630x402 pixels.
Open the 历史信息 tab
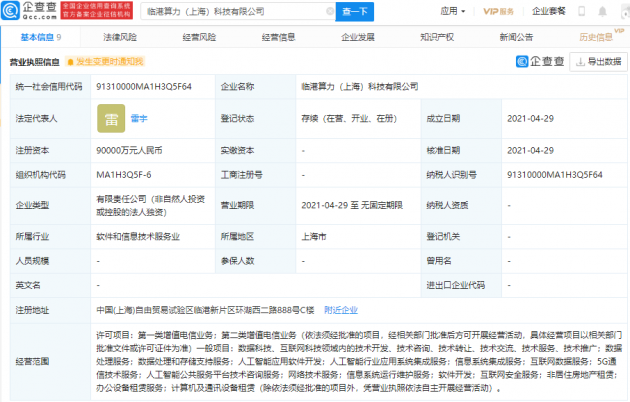(x=596, y=37)
